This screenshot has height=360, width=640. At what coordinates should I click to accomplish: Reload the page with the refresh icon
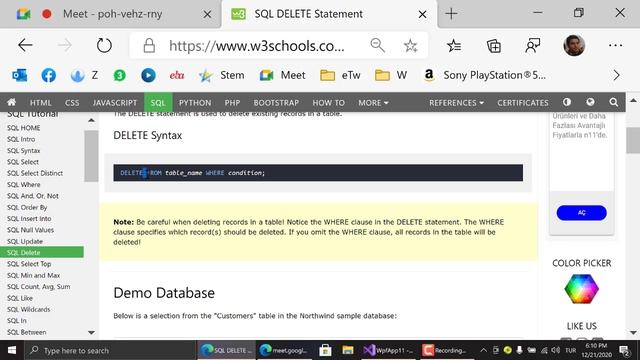104,45
